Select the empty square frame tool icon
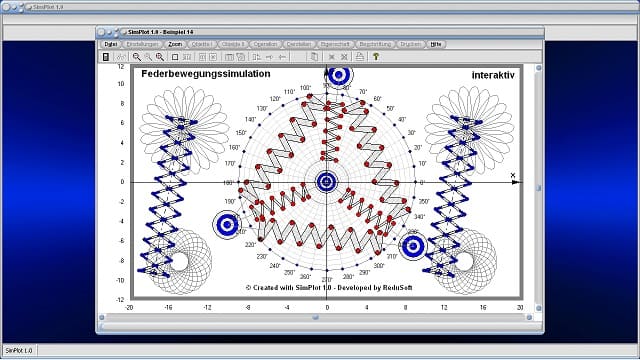Image resolution: width=640 pixels, height=360 pixels. pos(175,57)
